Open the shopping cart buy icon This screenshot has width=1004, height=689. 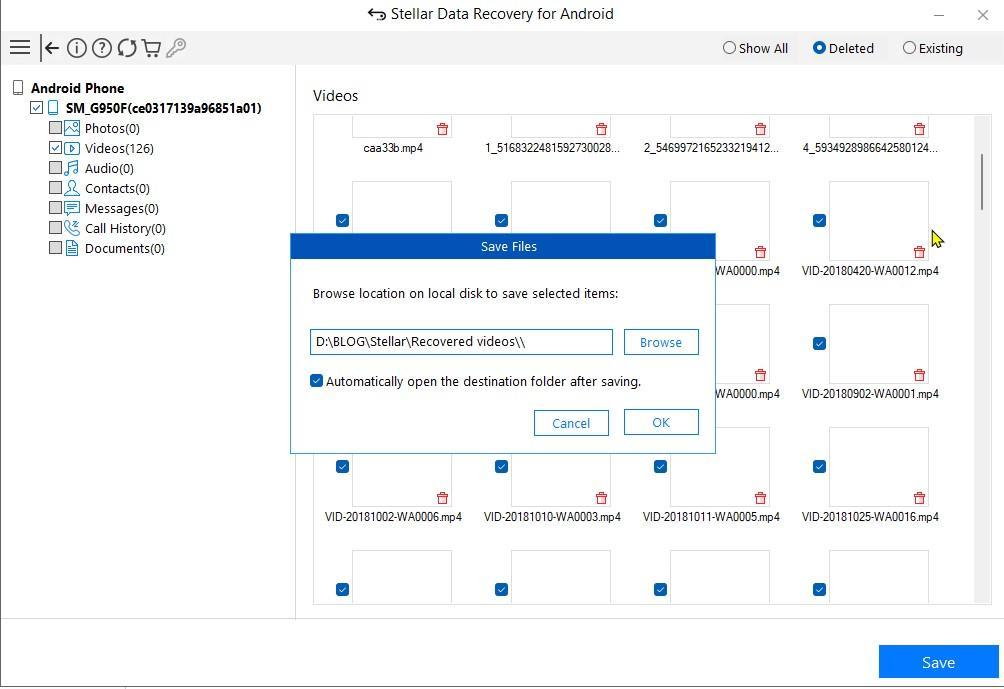(x=151, y=48)
